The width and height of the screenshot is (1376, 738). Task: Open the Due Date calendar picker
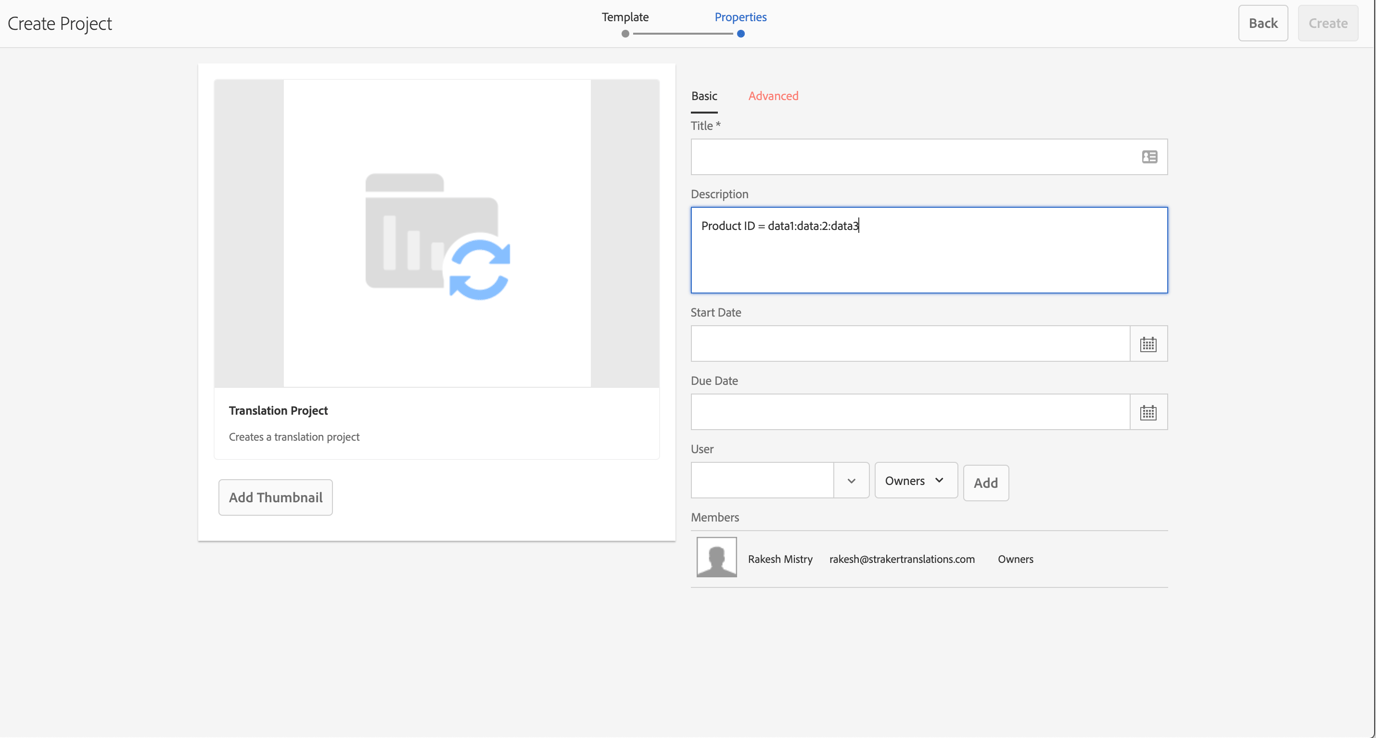(1148, 411)
